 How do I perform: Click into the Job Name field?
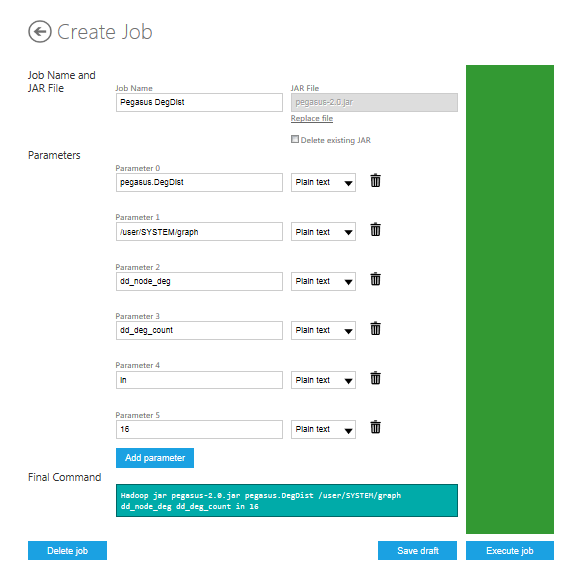coord(199,102)
